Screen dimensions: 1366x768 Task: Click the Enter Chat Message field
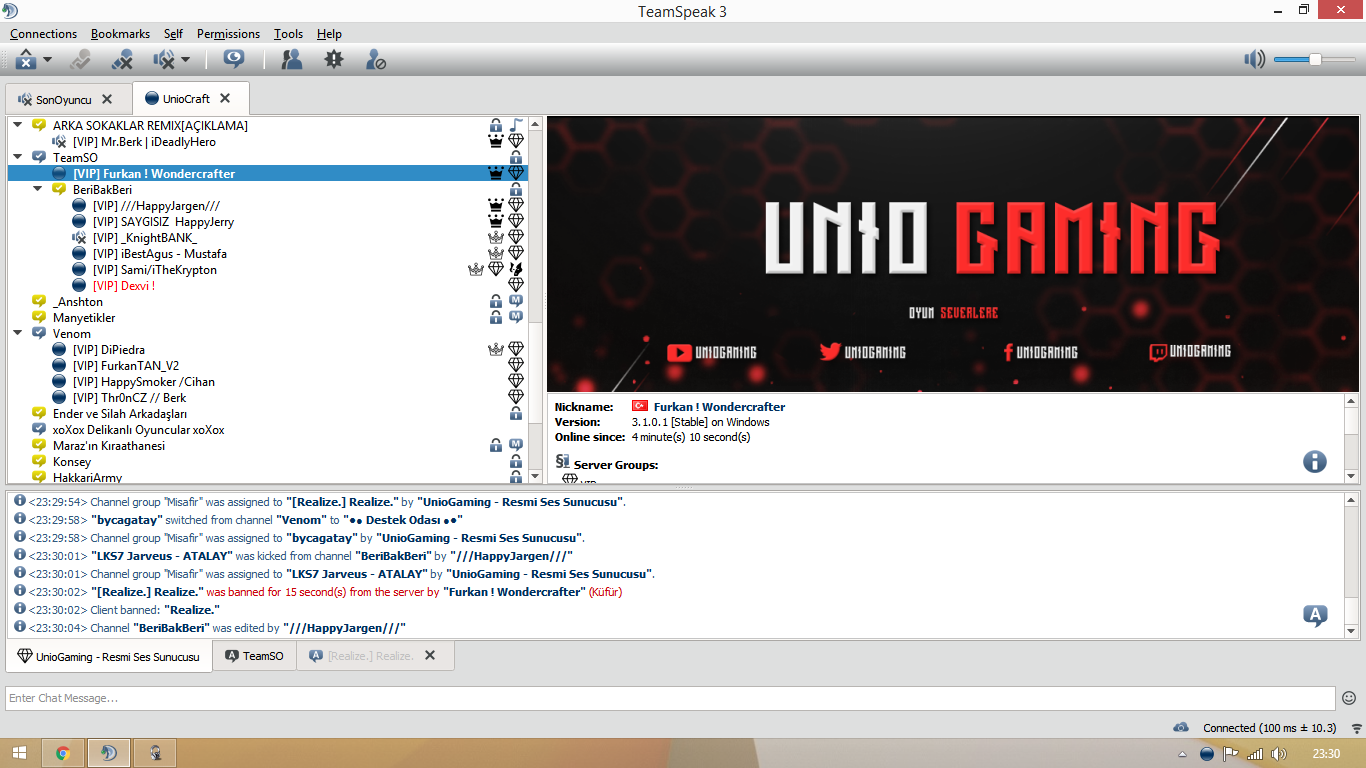coord(670,698)
